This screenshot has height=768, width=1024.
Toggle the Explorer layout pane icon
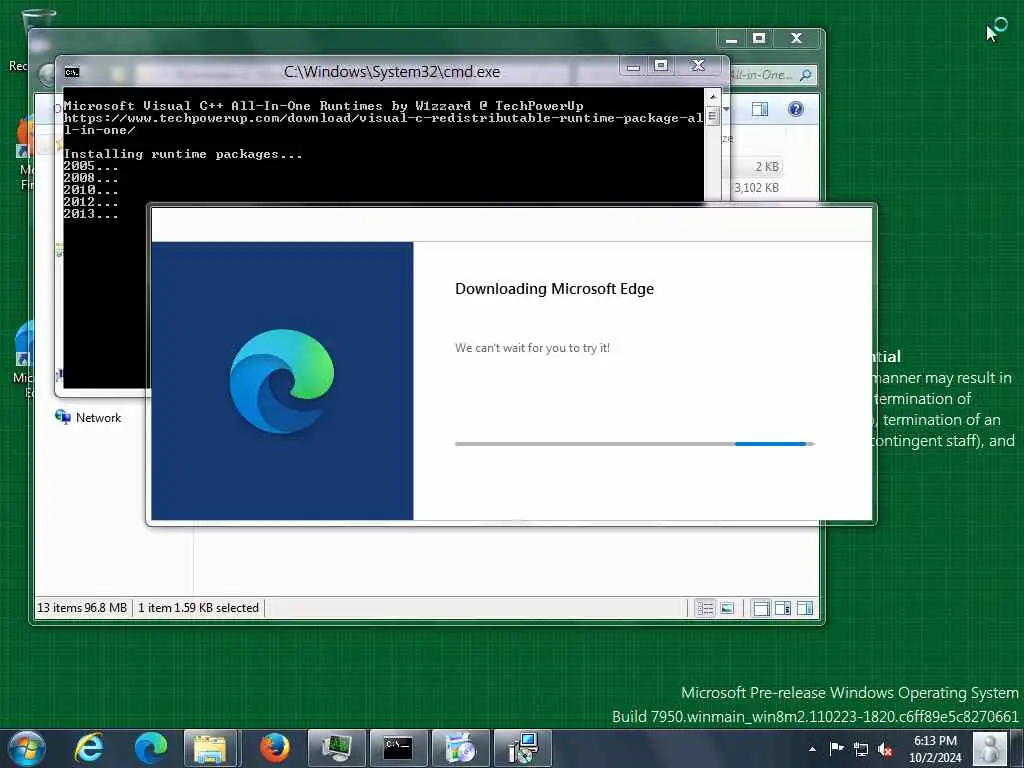[x=761, y=609]
